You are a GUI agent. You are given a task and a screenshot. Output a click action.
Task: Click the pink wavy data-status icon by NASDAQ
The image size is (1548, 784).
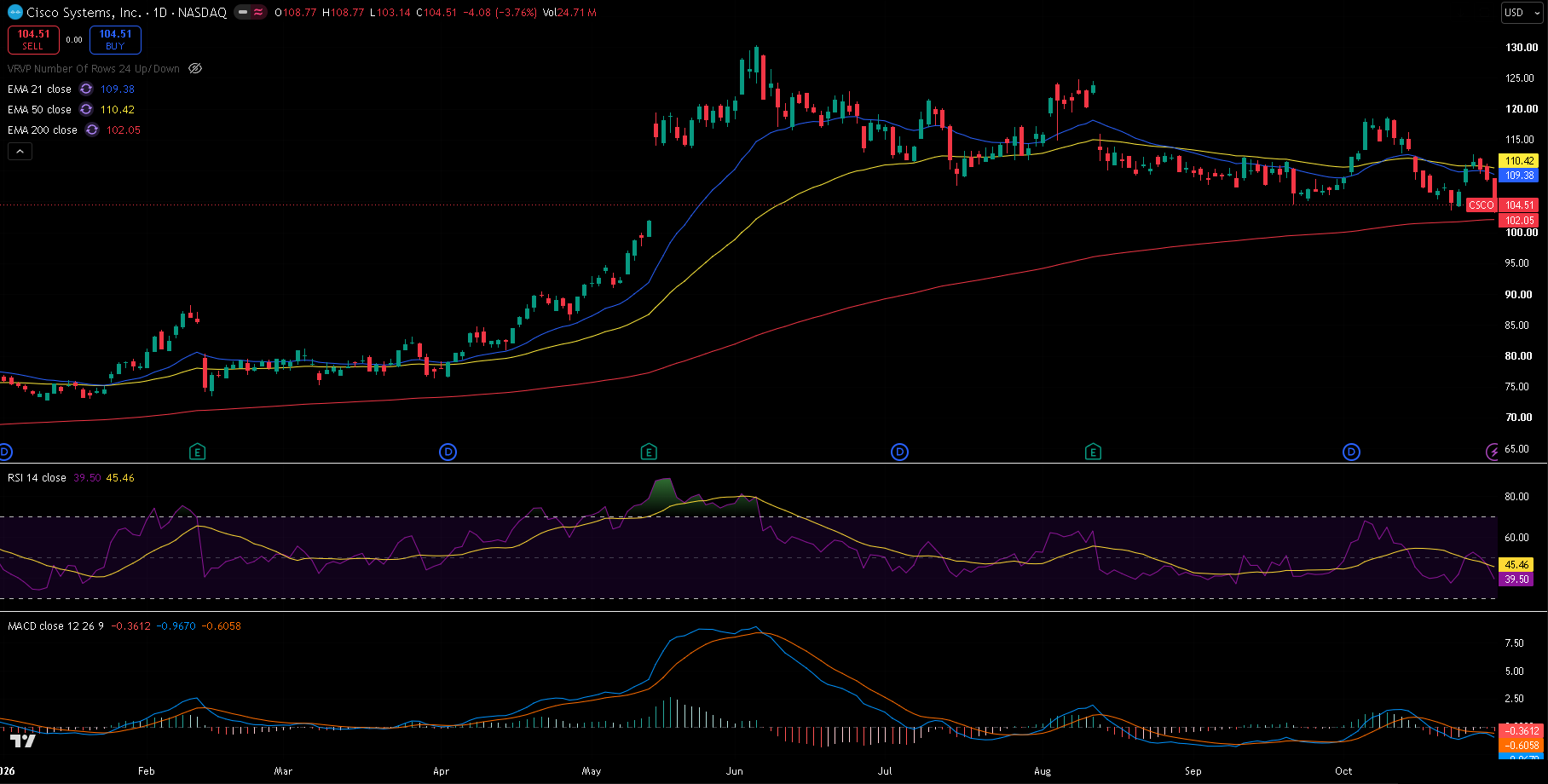[258, 13]
